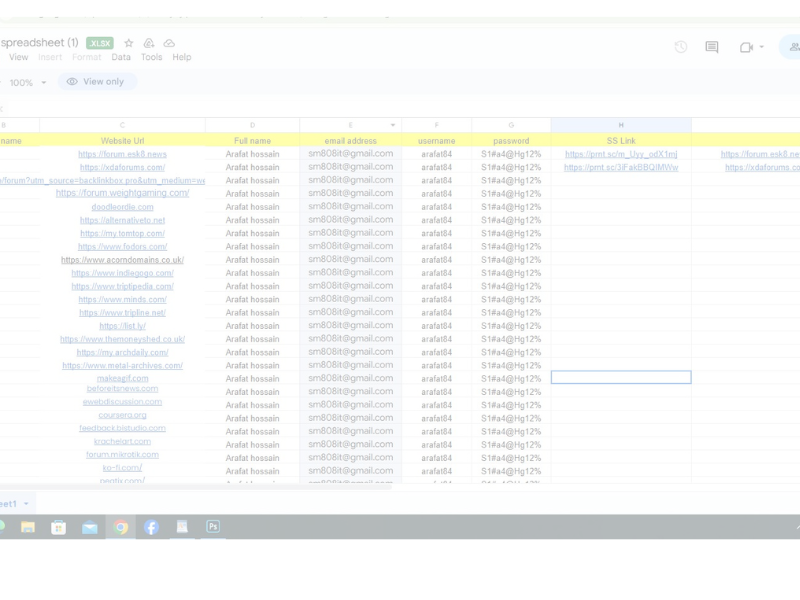The width and height of the screenshot is (800, 600).
Task: Select the column H header
Action: 621,126
